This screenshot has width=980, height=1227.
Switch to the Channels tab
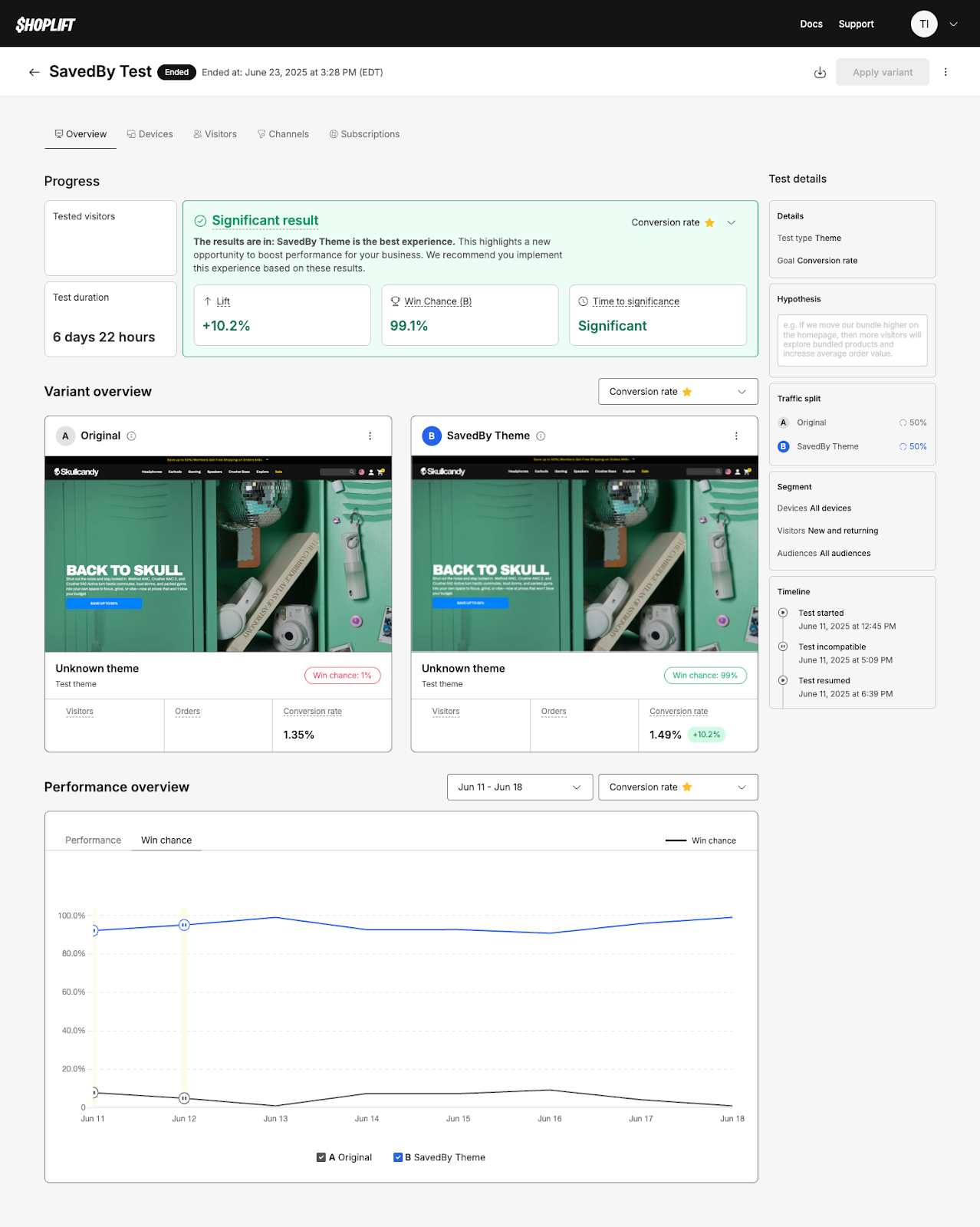pyautogui.click(x=283, y=134)
